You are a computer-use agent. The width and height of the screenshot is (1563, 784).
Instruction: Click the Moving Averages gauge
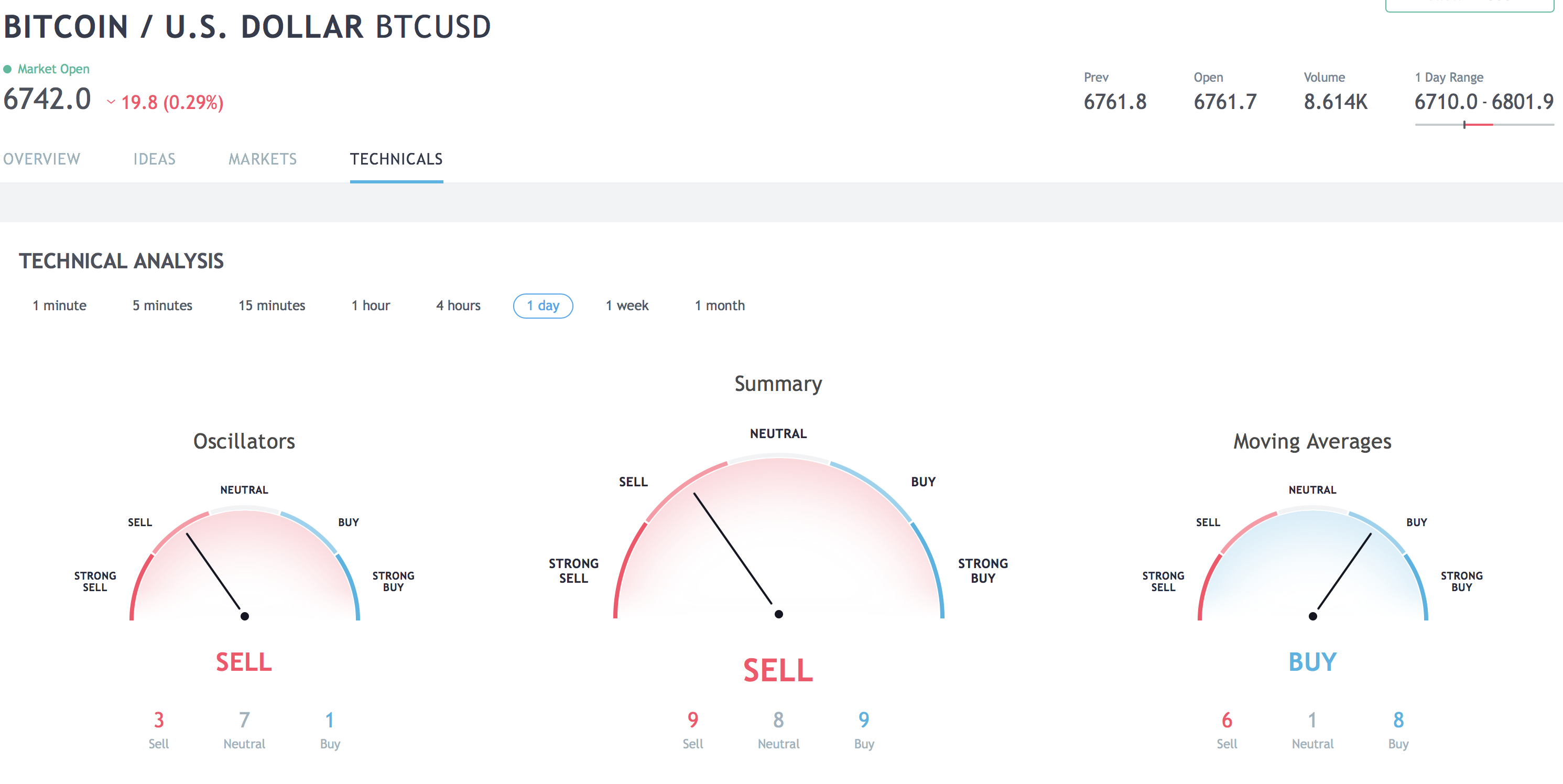(1312, 564)
